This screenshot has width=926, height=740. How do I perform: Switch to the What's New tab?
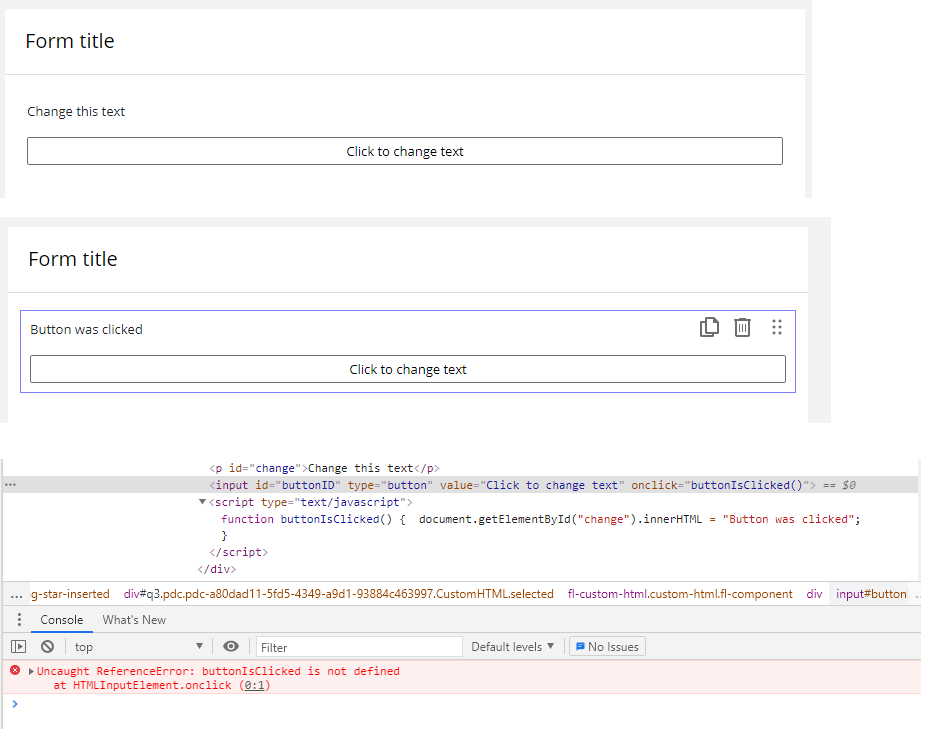coord(134,620)
